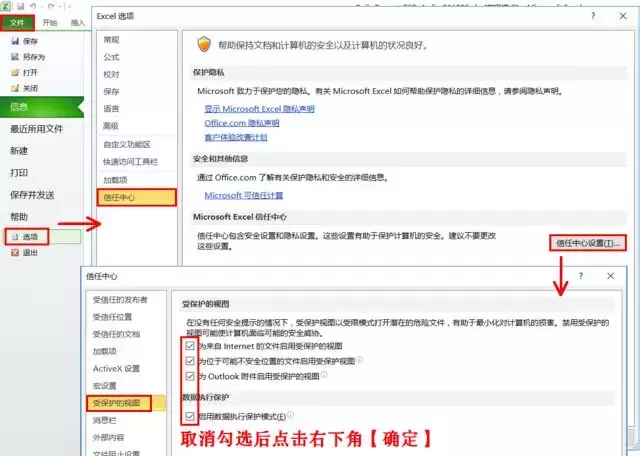The height and width of the screenshot is (456, 640).
Task: Open the 显示 Microsoft Excel 隐私声明 link
Action: click(x=259, y=109)
